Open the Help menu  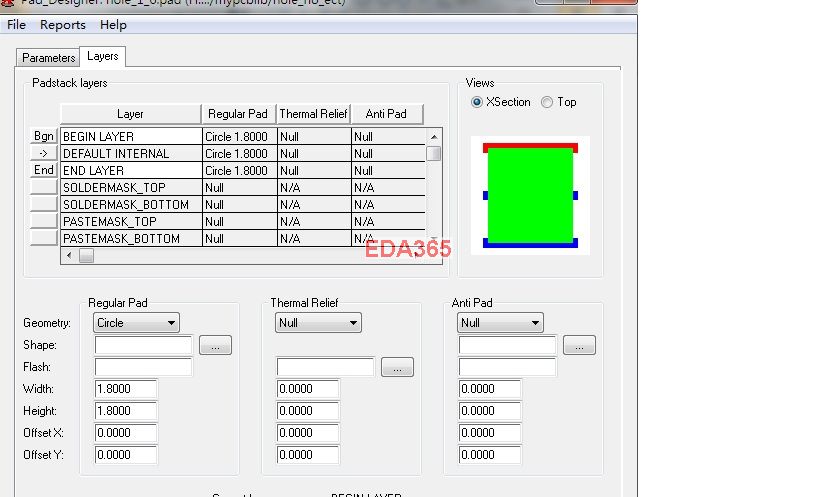coord(113,25)
